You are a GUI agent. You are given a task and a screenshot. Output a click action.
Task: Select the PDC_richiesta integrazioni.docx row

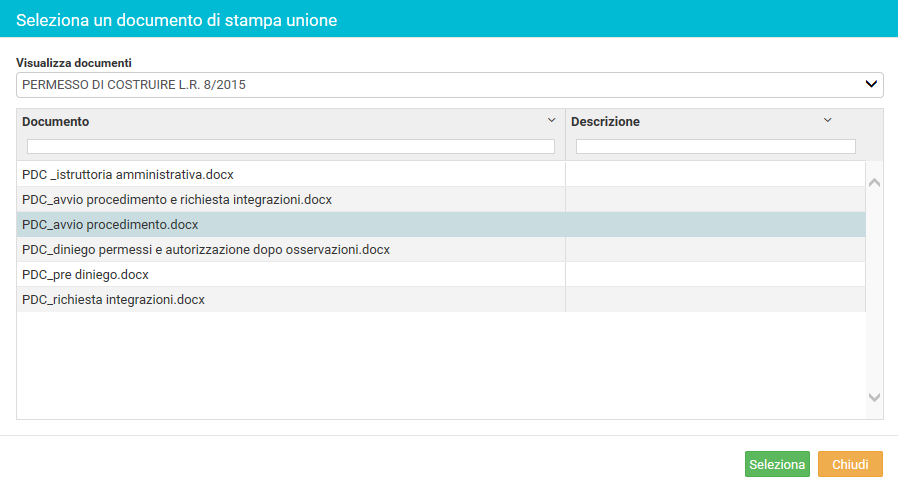click(441, 300)
